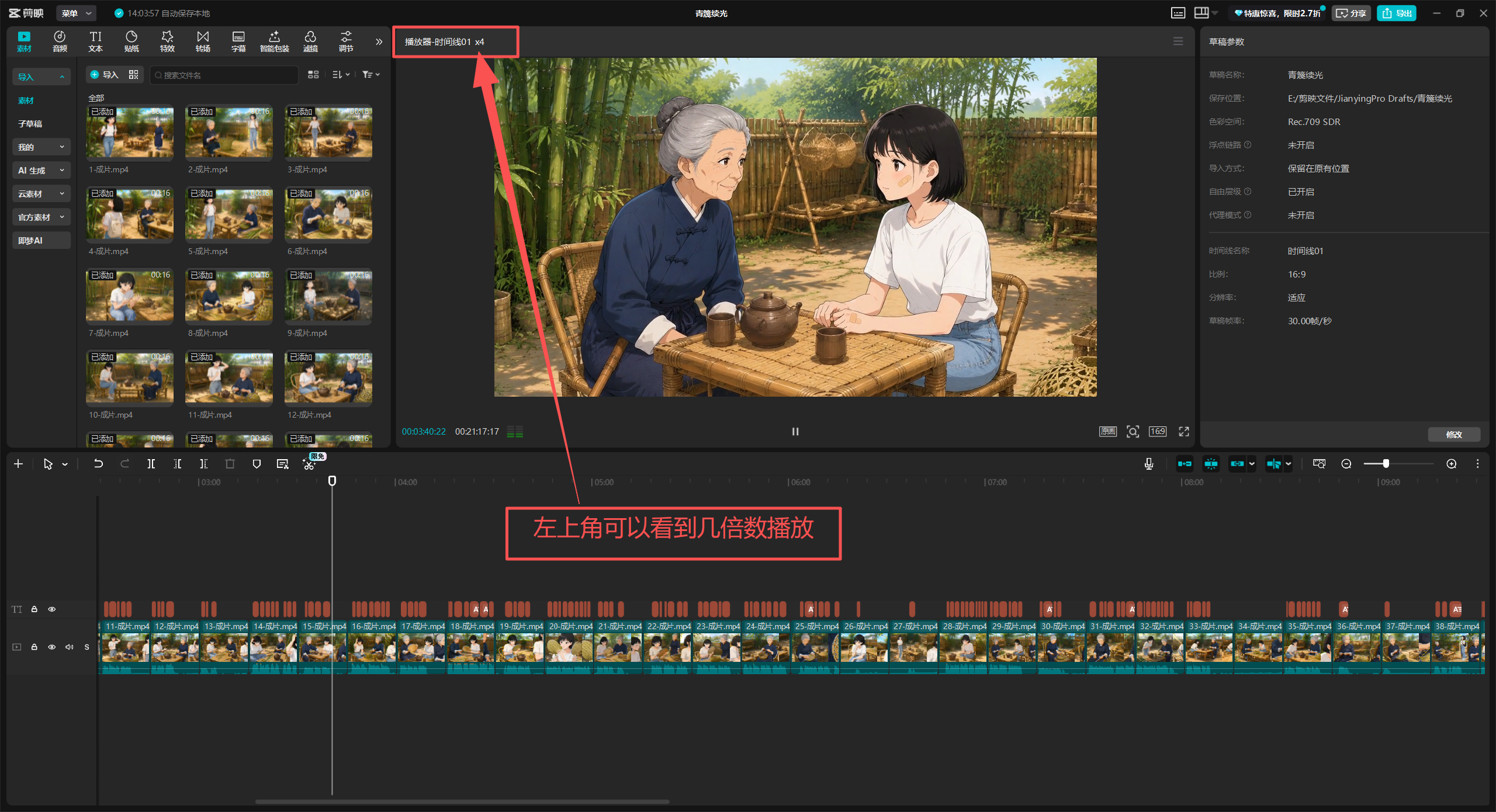Switch to the 字幕 captions tab

coord(238,41)
